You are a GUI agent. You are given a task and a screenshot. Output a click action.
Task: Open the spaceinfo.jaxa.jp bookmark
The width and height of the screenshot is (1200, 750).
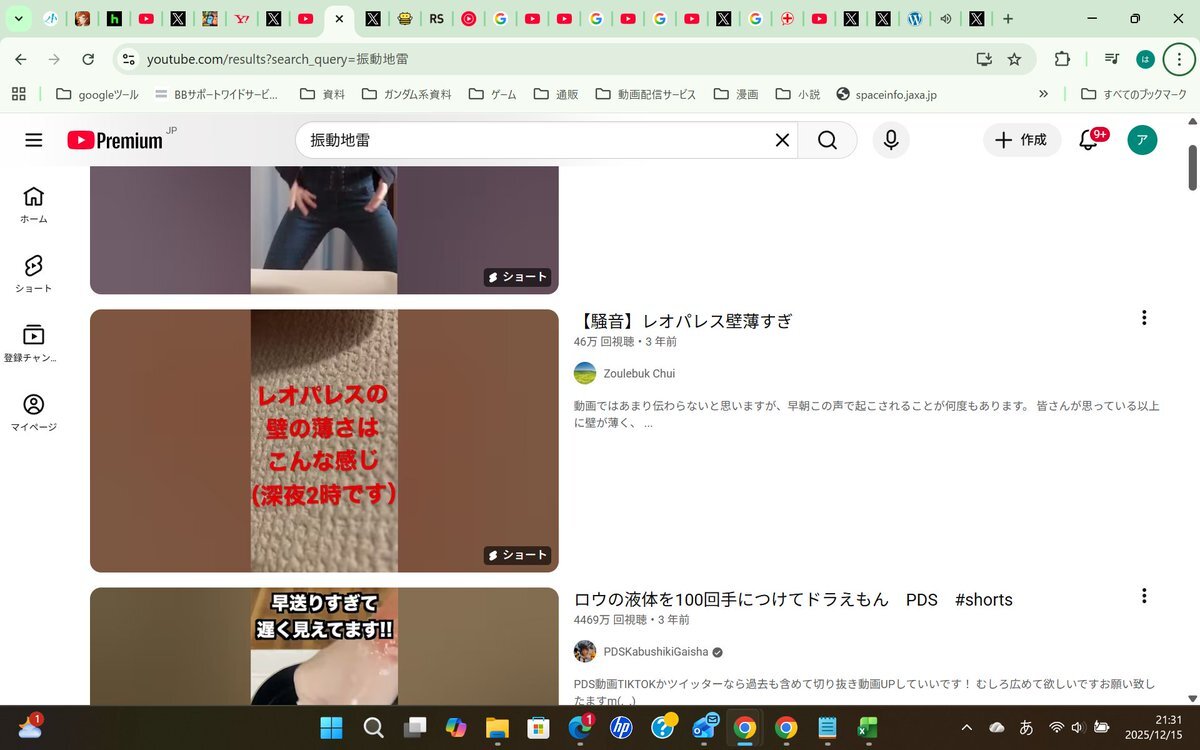coord(887,94)
